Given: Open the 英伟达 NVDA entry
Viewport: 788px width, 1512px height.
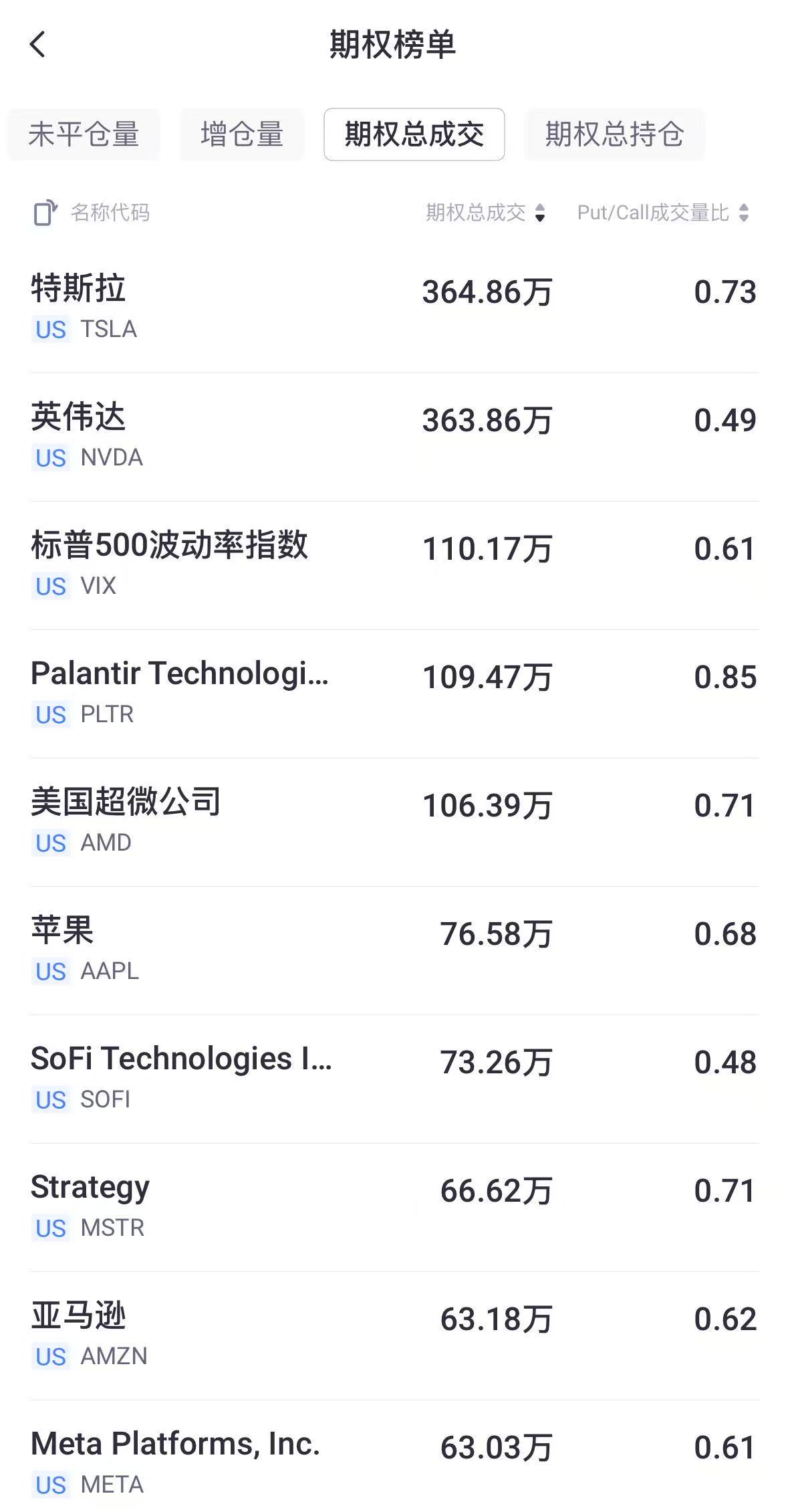Looking at the screenshot, I should (x=394, y=436).
